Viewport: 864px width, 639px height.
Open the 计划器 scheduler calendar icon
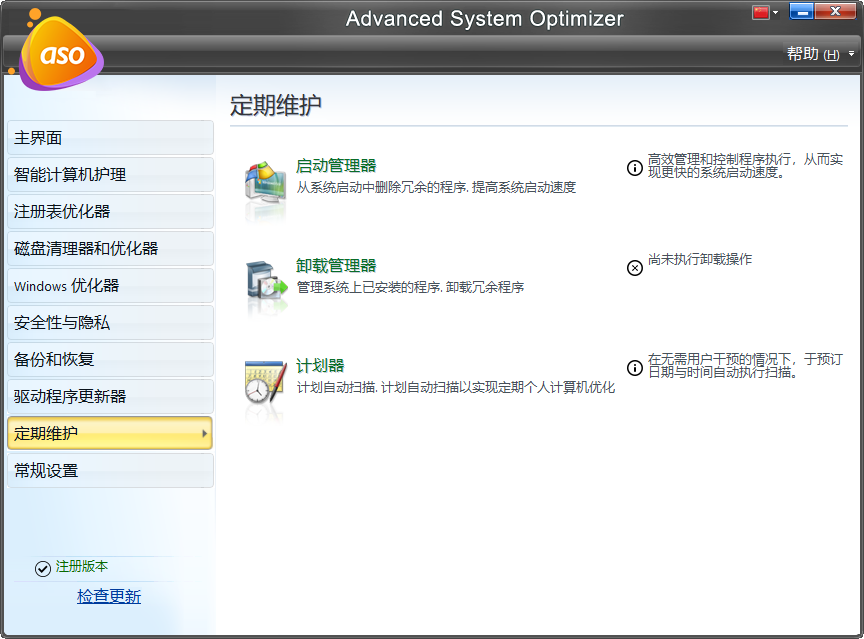(x=266, y=382)
